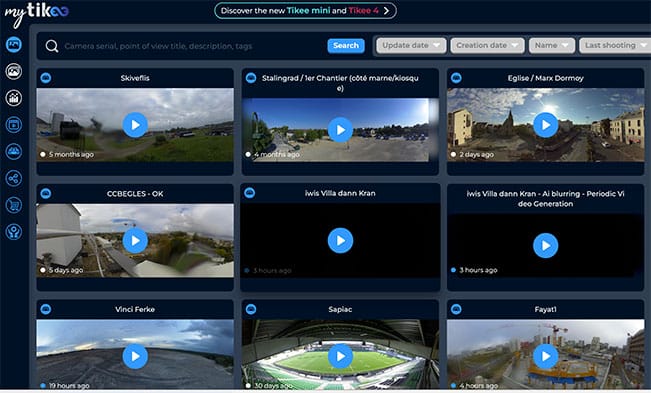Play the Eglise / Marx Dormoy timelapse
This screenshot has width=651, height=393.
pos(546,125)
